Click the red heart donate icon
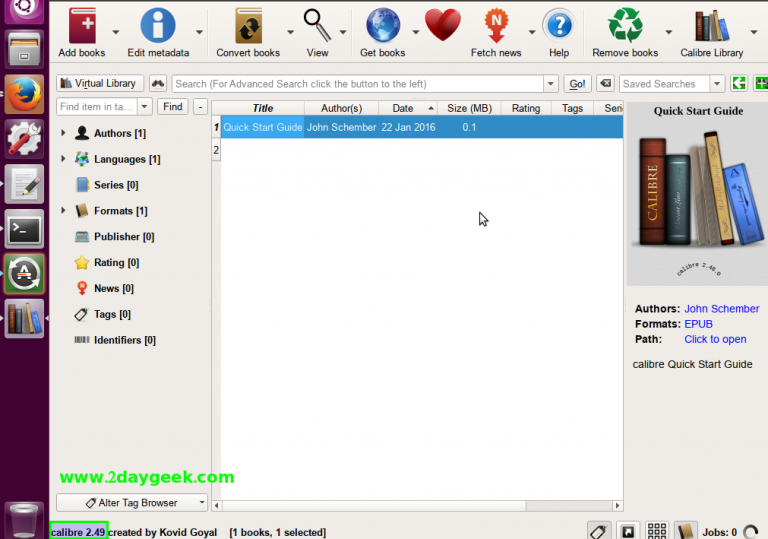This screenshot has height=539, width=768. [x=443, y=25]
